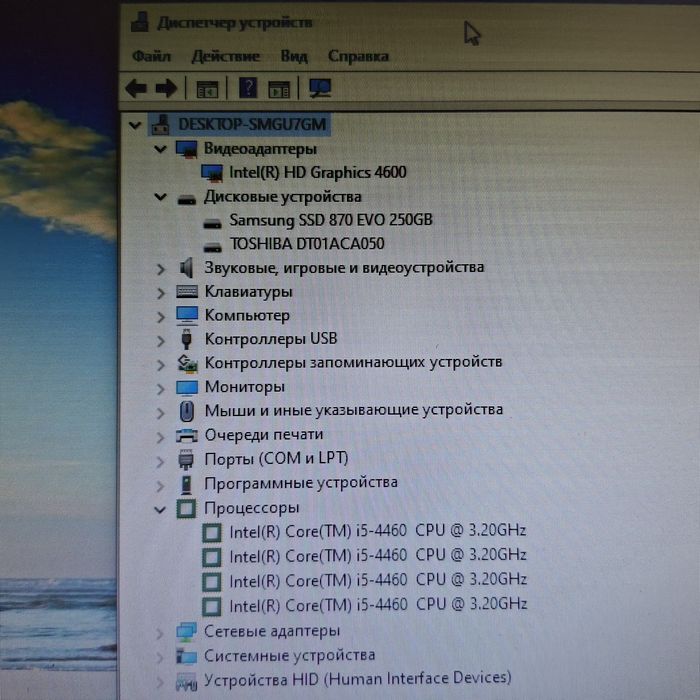Select the DESKTOP-SMGU7GM computer name
Viewport: 700px width, 700px height.
252,124
